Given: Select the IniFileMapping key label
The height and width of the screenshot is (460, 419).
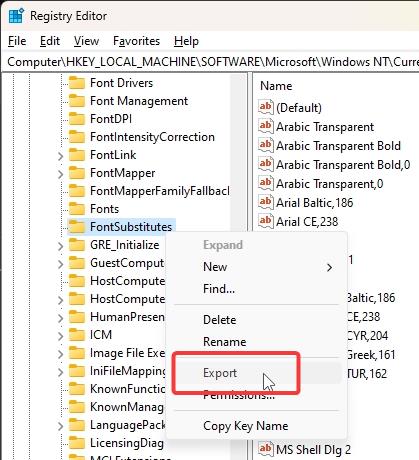Looking at the screenshot, I should (128, 371).
